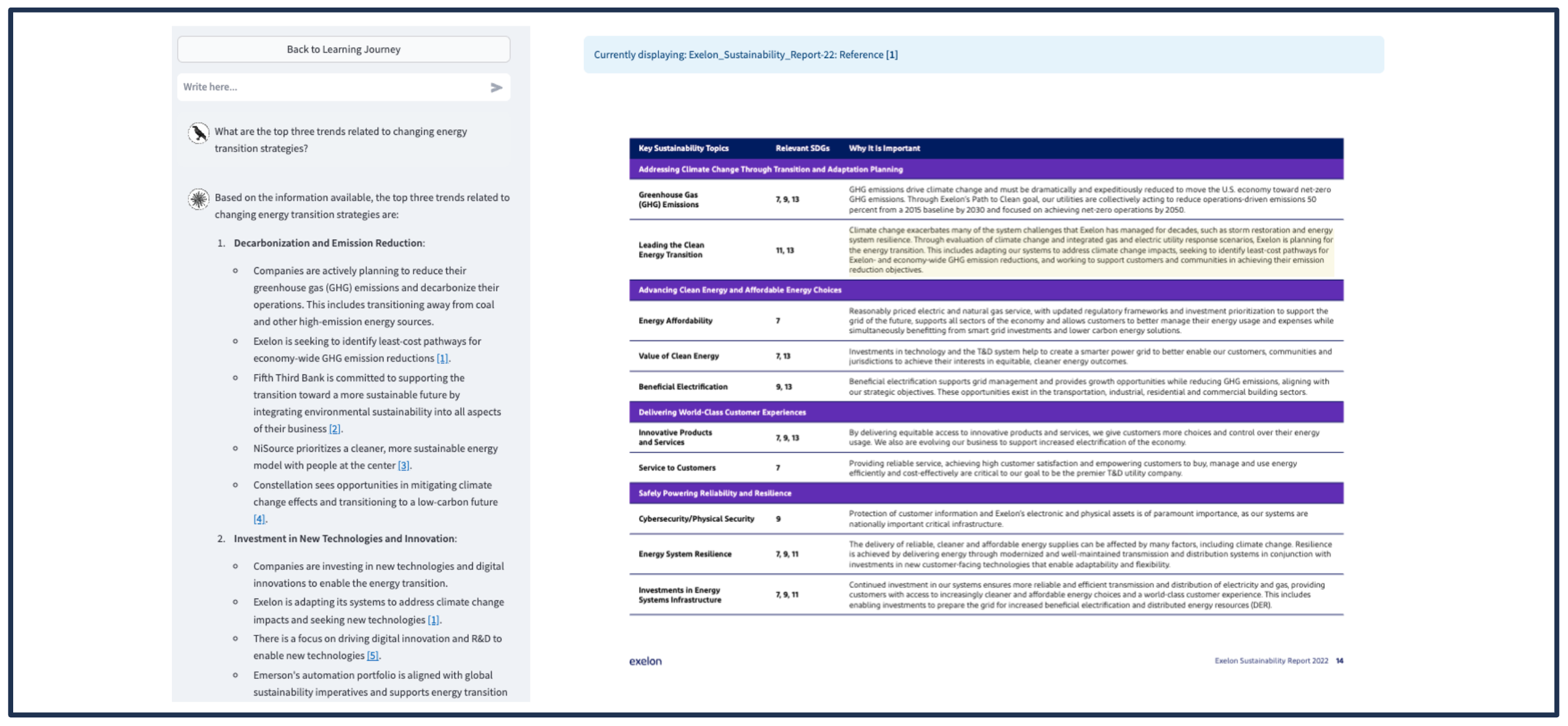Image resolution: width=1568 pixels, height=726 pixels.
Task: Click the highlighted Leading the Clean Energy Transition paragraph
Action: coord(1090,250)
